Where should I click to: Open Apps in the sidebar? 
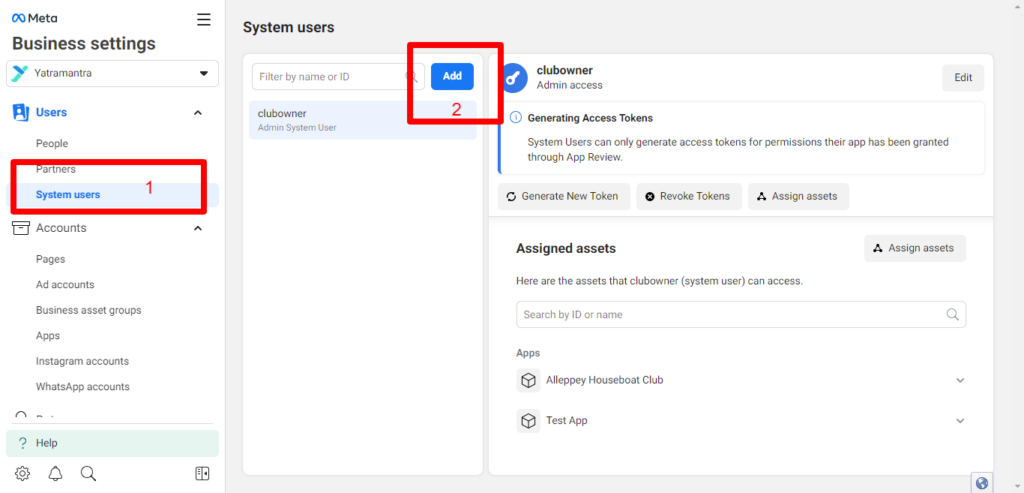tap(48, 336)
